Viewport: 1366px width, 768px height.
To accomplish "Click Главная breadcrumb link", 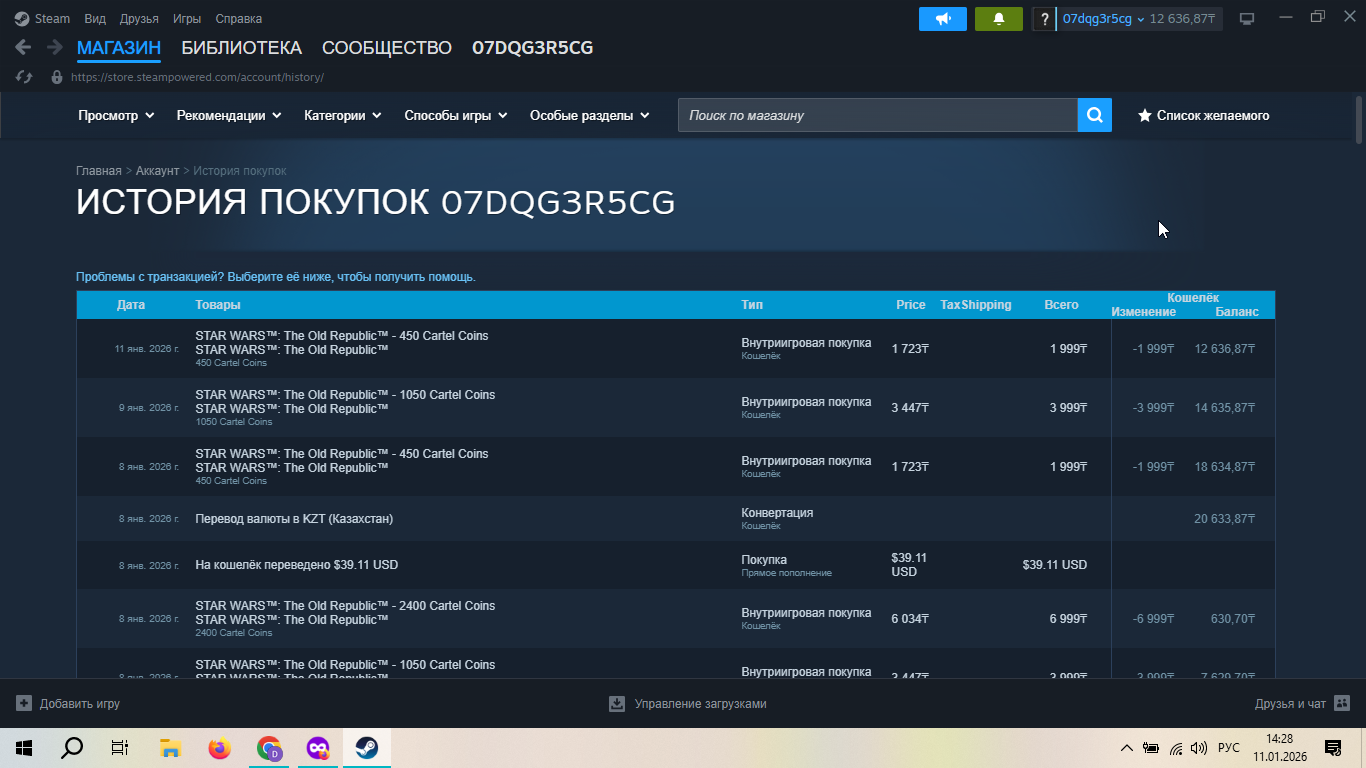I will click(99, 171).
